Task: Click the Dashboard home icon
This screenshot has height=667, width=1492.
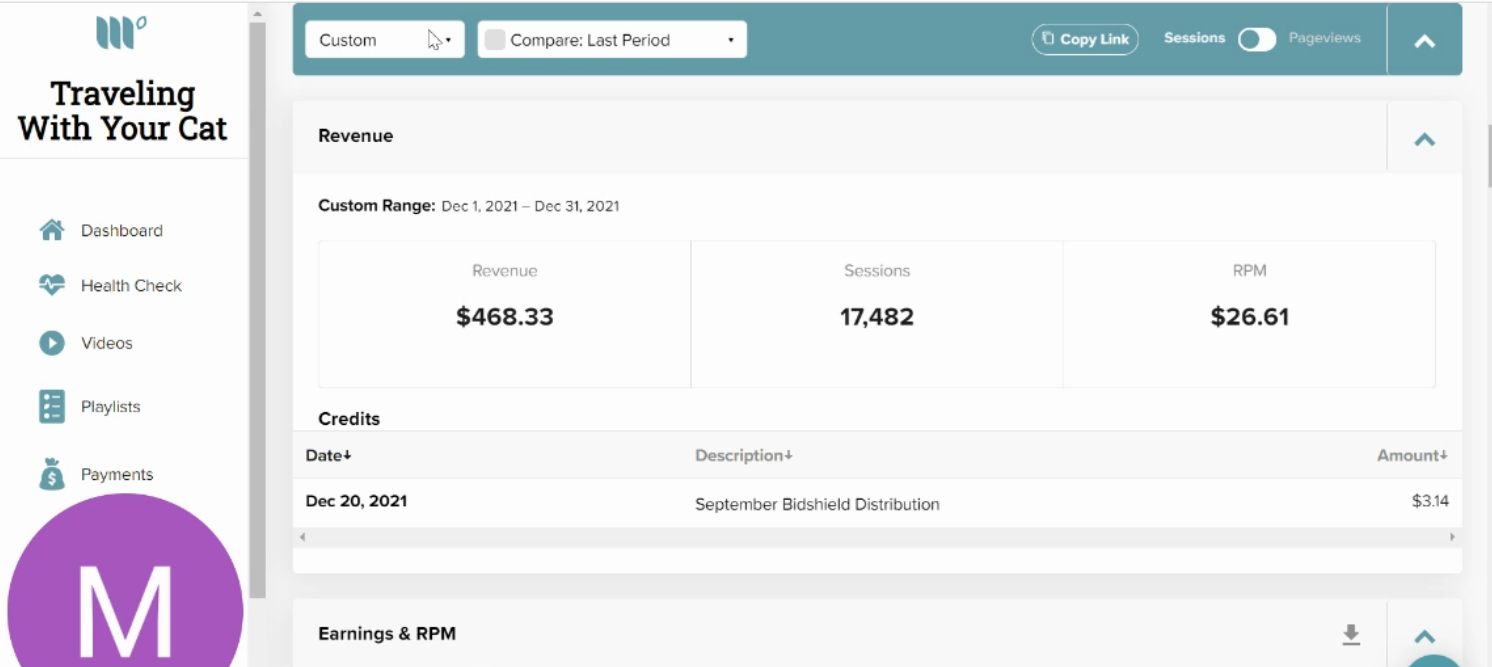Action: tap(52, 230)
